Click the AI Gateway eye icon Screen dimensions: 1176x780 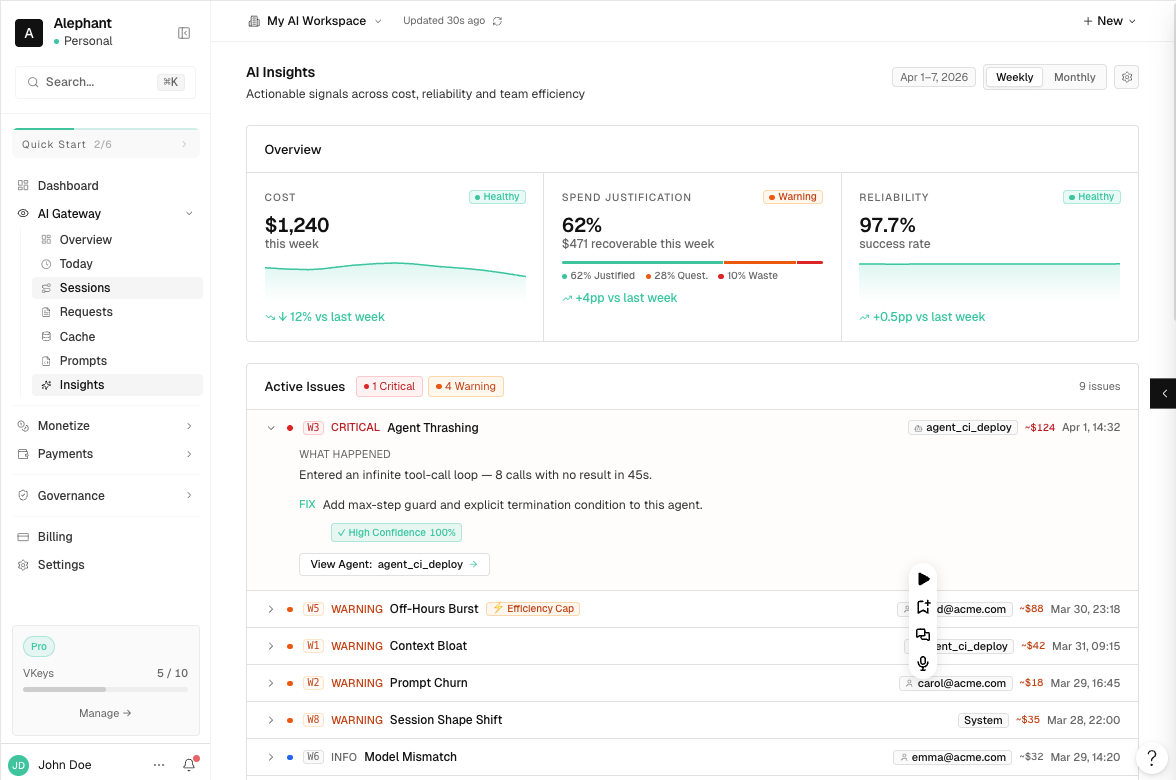(23, 214)
